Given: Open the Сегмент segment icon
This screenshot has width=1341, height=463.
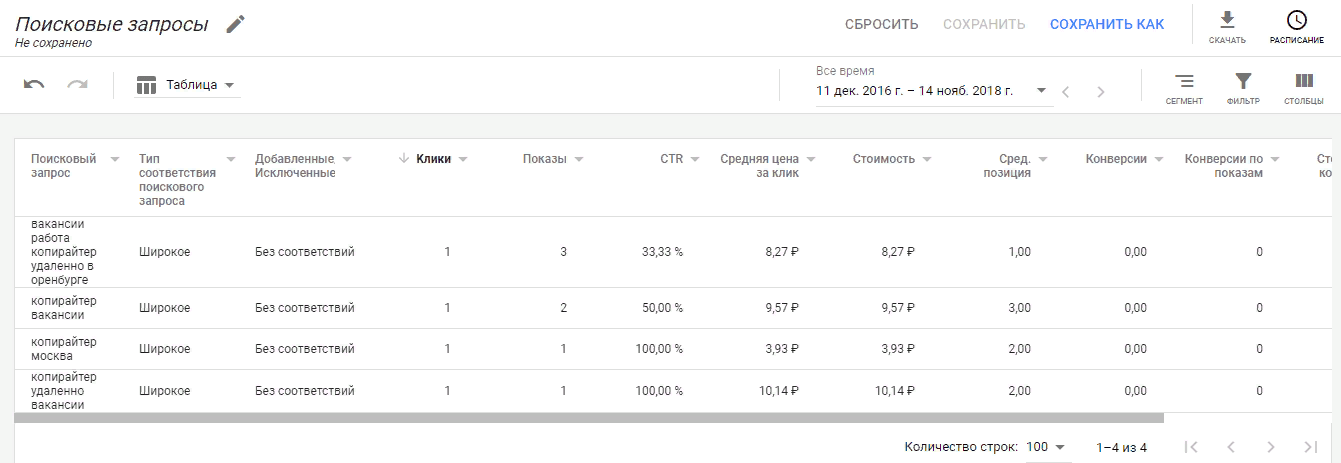Looking at the screenshot, I should [1184, 82].
